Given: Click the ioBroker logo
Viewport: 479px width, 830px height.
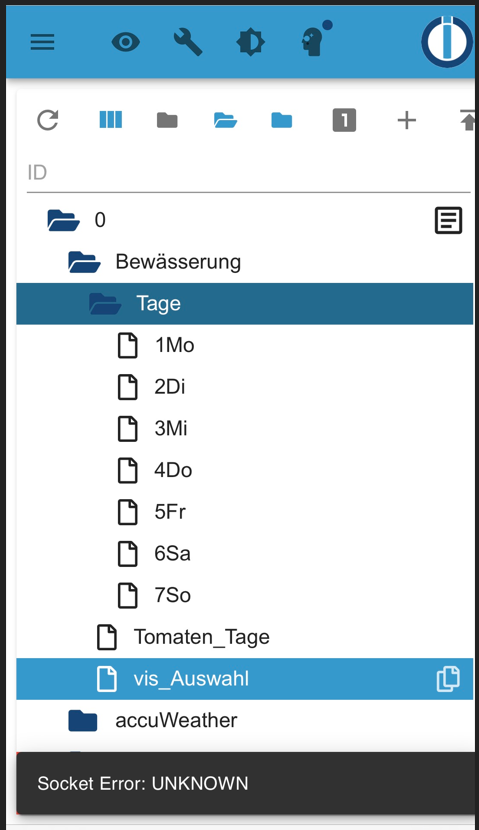Looking at the screenshot, I should pos(447,41).
